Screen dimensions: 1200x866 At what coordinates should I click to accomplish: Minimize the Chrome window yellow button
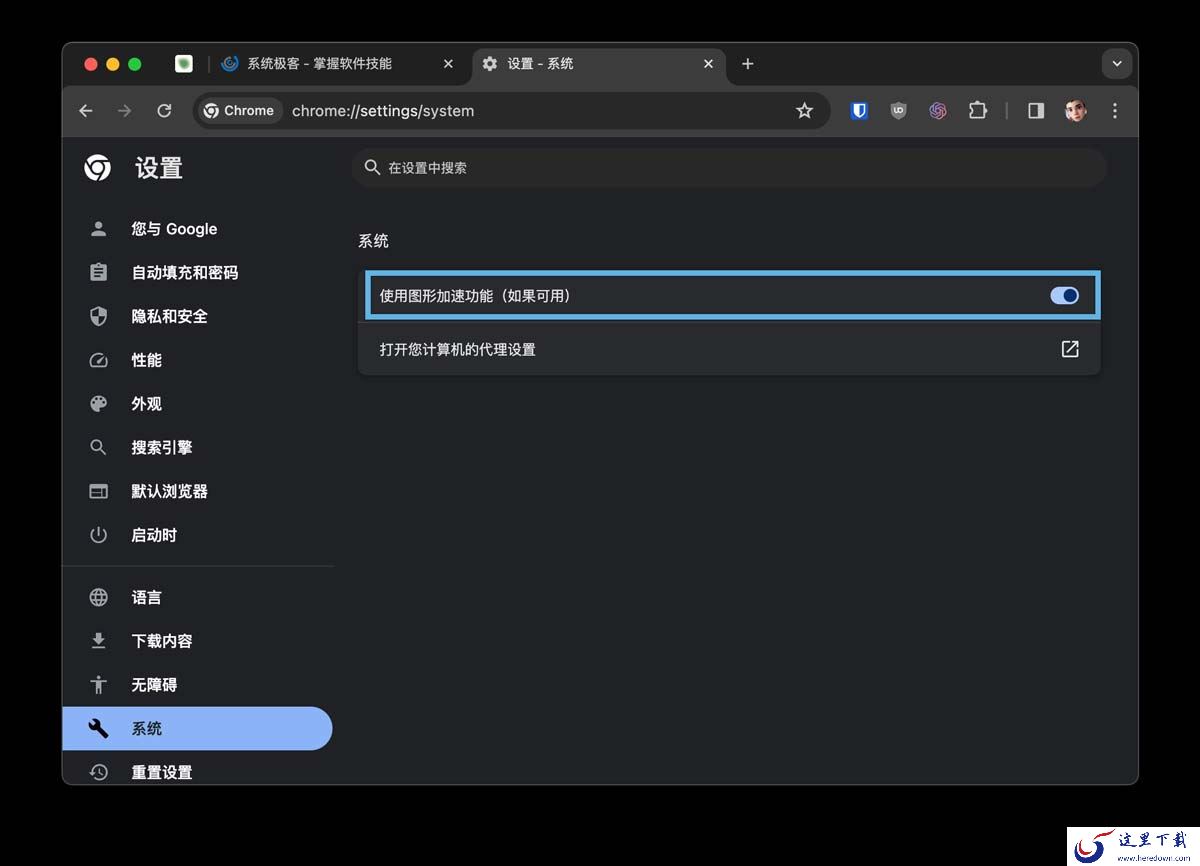(112, 64)
